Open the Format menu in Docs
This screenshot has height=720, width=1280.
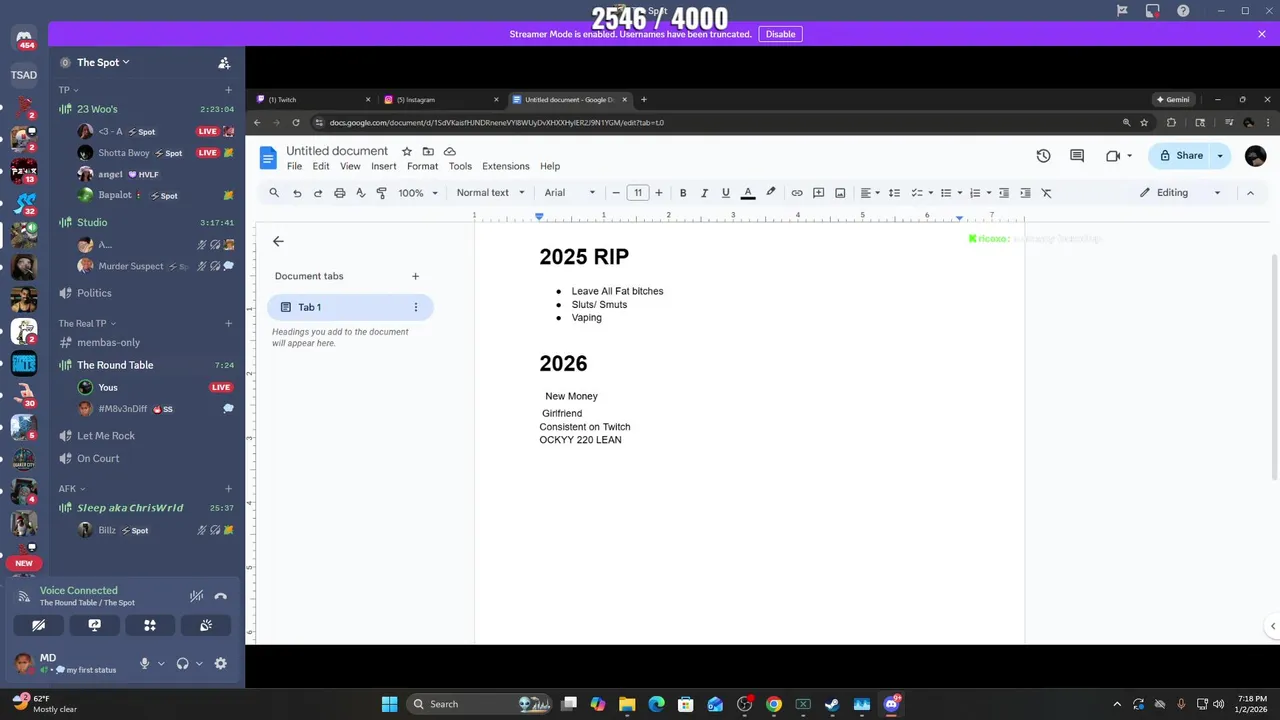[x=422, y=166]
